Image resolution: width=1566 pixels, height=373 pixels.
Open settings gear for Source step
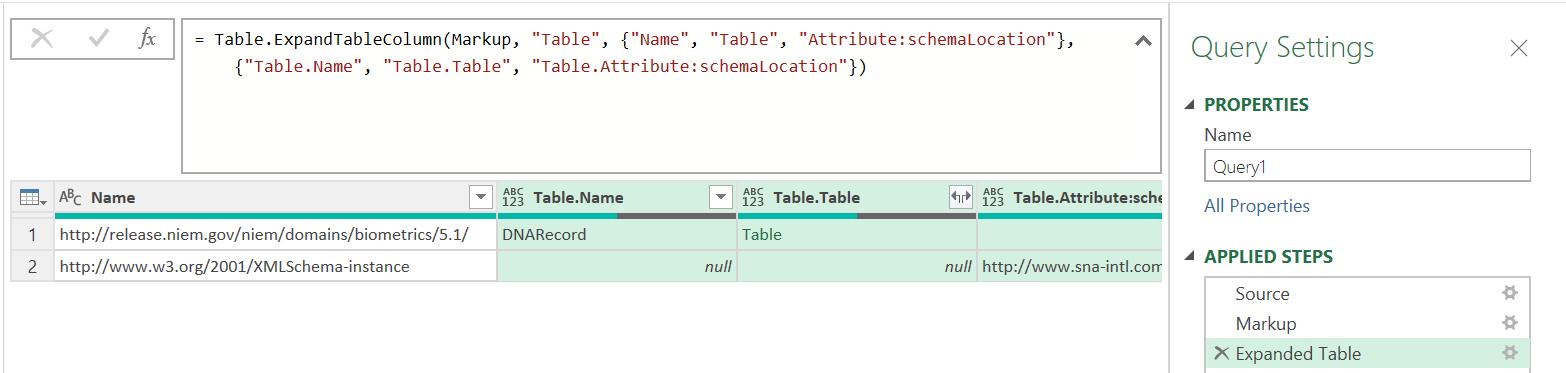1510,293
